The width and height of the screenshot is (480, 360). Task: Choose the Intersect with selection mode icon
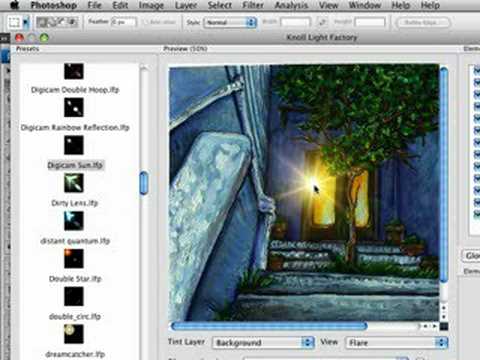pyautogui.click(x=72, y=22)
